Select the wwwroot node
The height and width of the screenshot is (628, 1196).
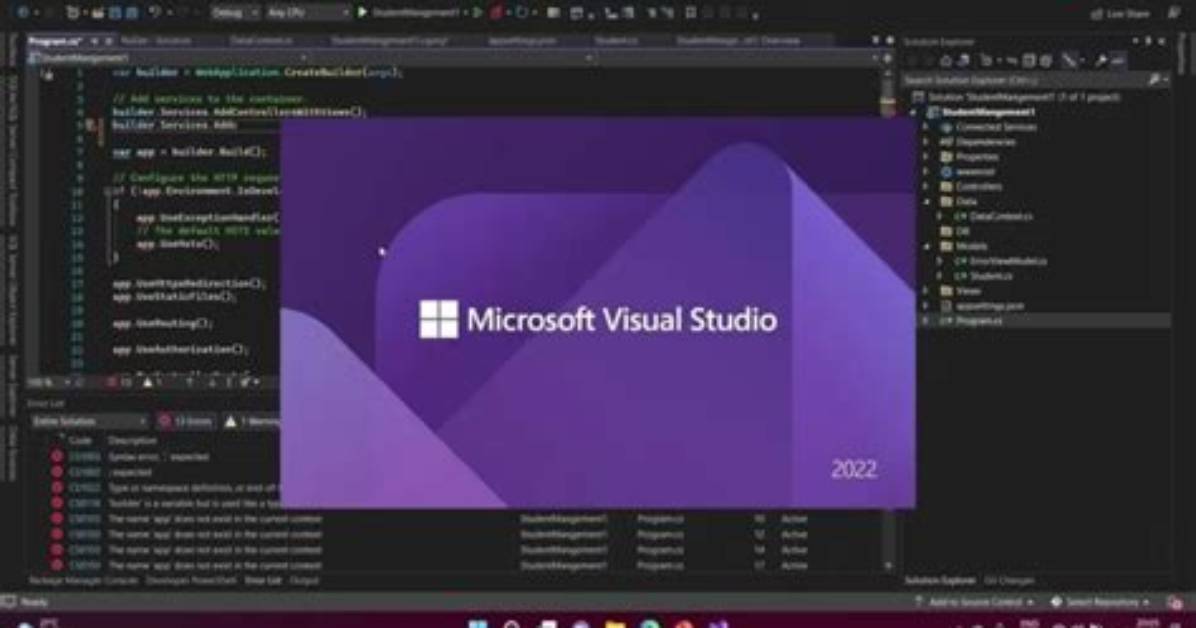point(974,172)
